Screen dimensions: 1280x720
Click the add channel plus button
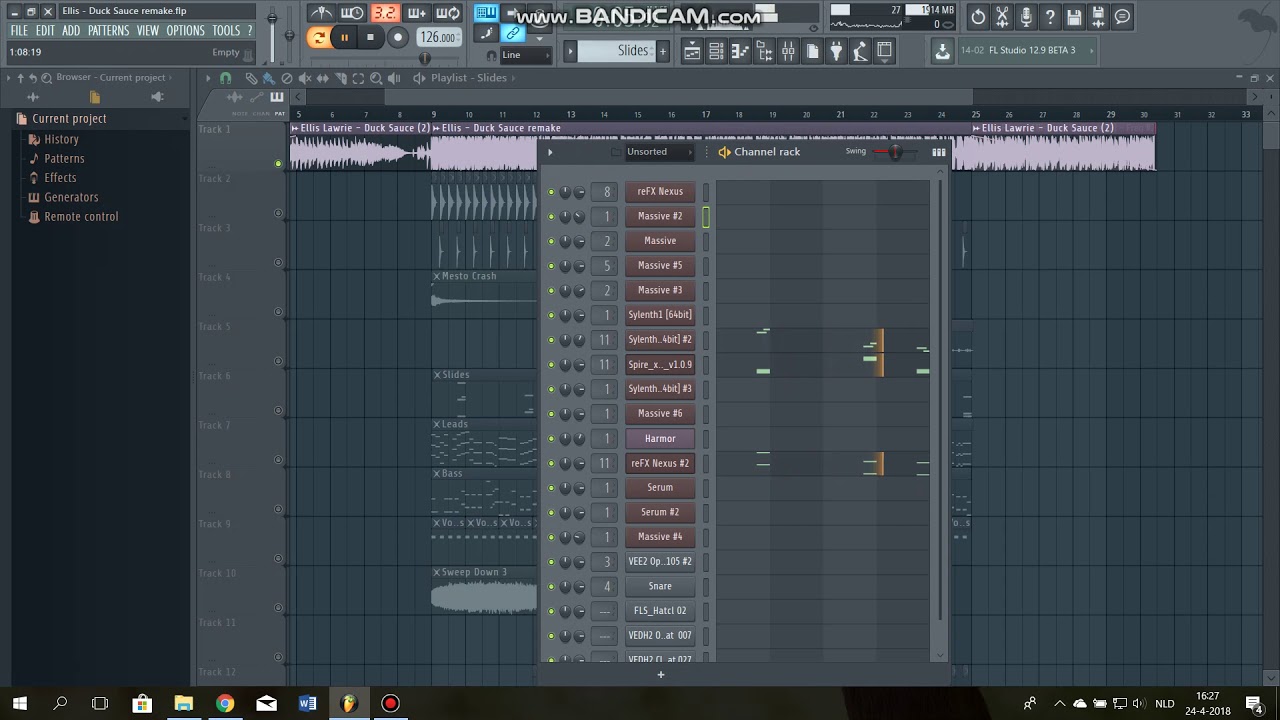660,675
